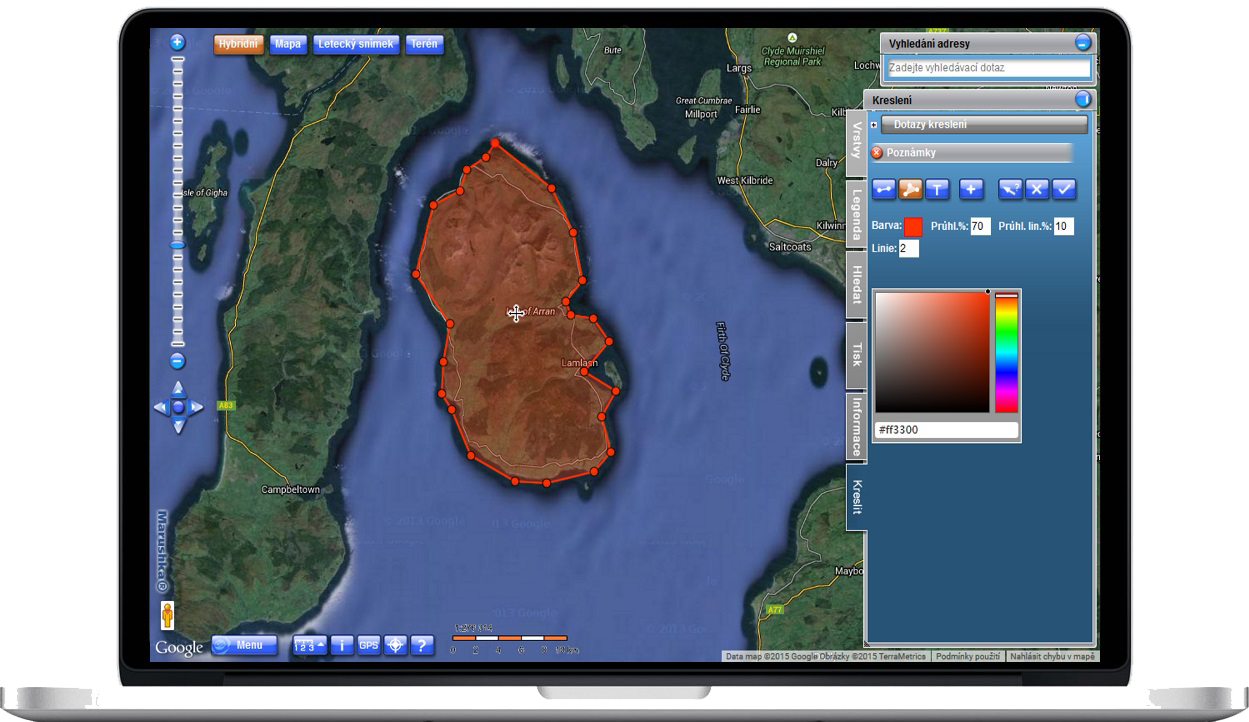Pan the map left with the arrow
Viewport: 1249px width, 722px height.
pyautogui.click(x=160, y=407)
